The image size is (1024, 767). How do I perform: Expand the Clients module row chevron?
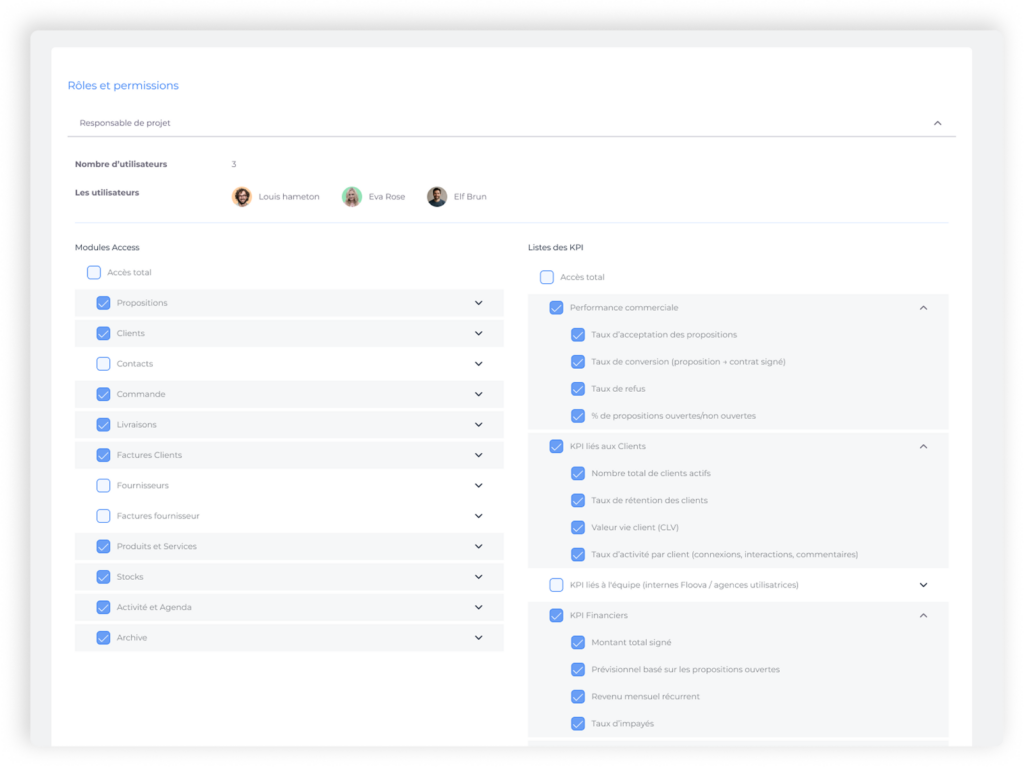[x=478, y=334]
